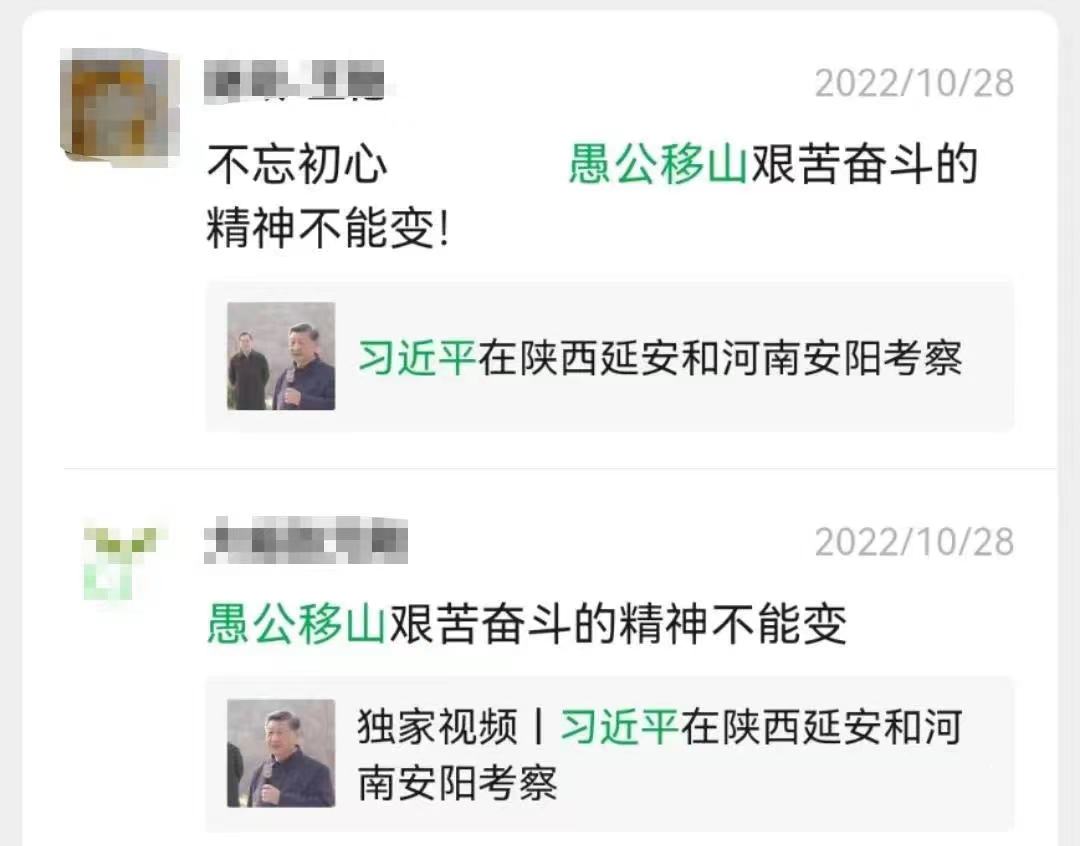Tap the first post's blurred username
Image resolution: width=1080 pixels, height=846 pixels.
[x=294, y=82]
